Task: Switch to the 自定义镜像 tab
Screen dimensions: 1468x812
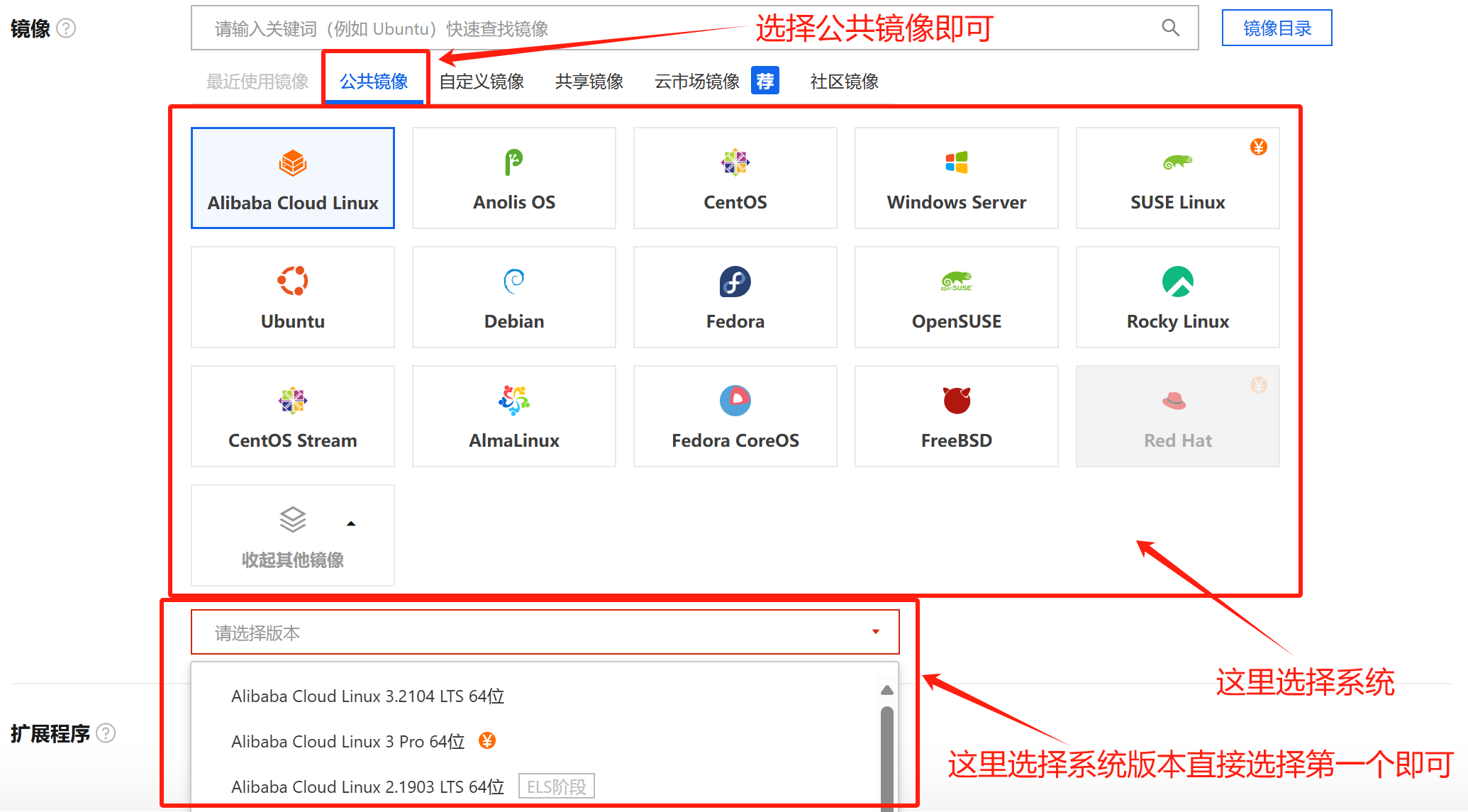Action: (x=481, y=82)
